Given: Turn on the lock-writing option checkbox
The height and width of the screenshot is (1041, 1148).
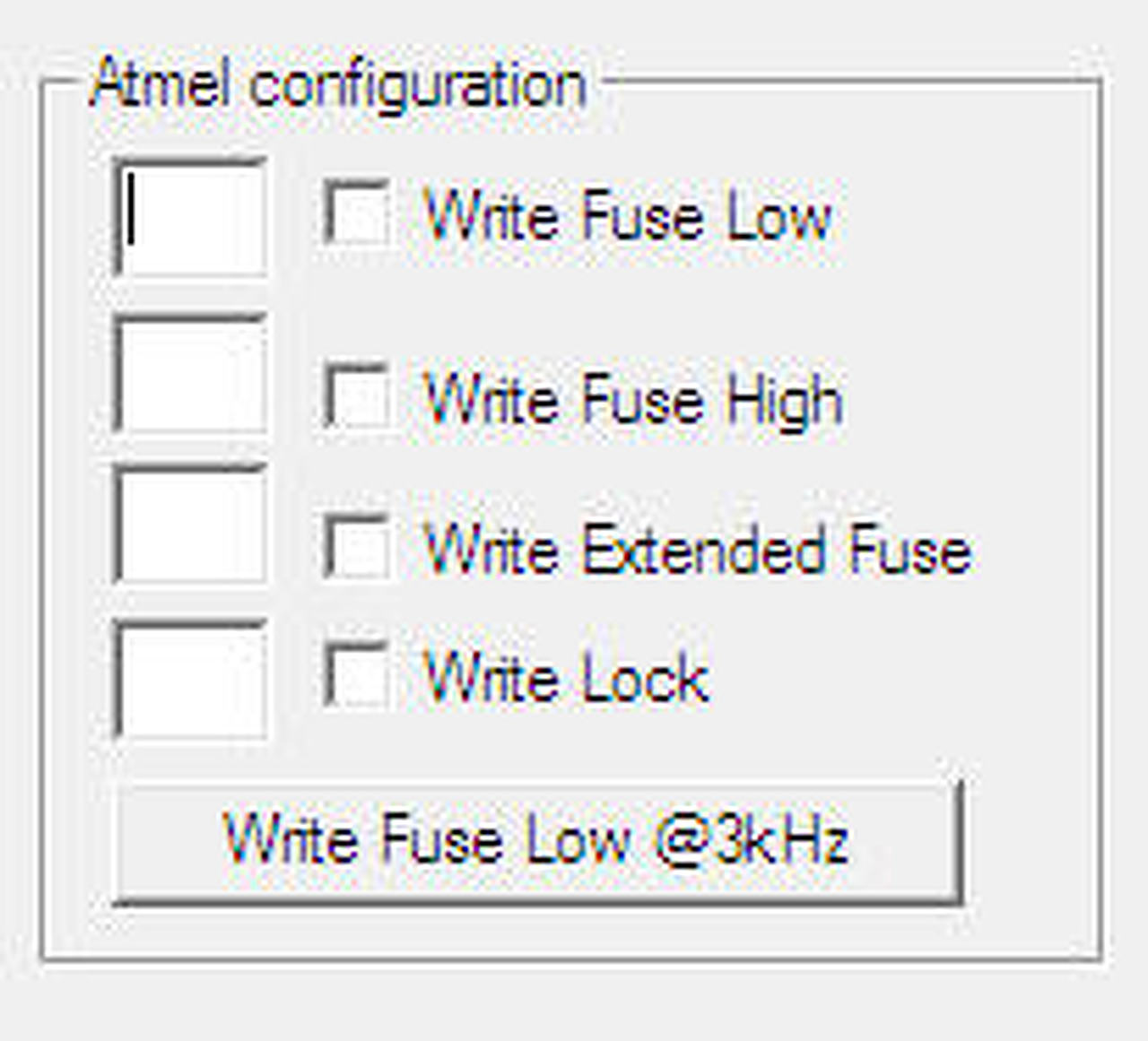Looking at the screenshot, I should point(357,674).
